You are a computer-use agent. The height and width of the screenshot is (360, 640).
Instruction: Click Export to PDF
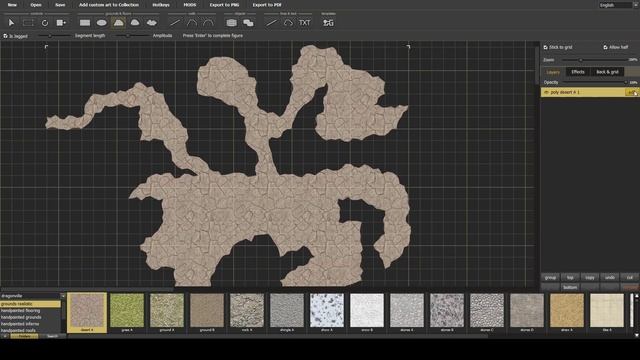pos(267,5)
